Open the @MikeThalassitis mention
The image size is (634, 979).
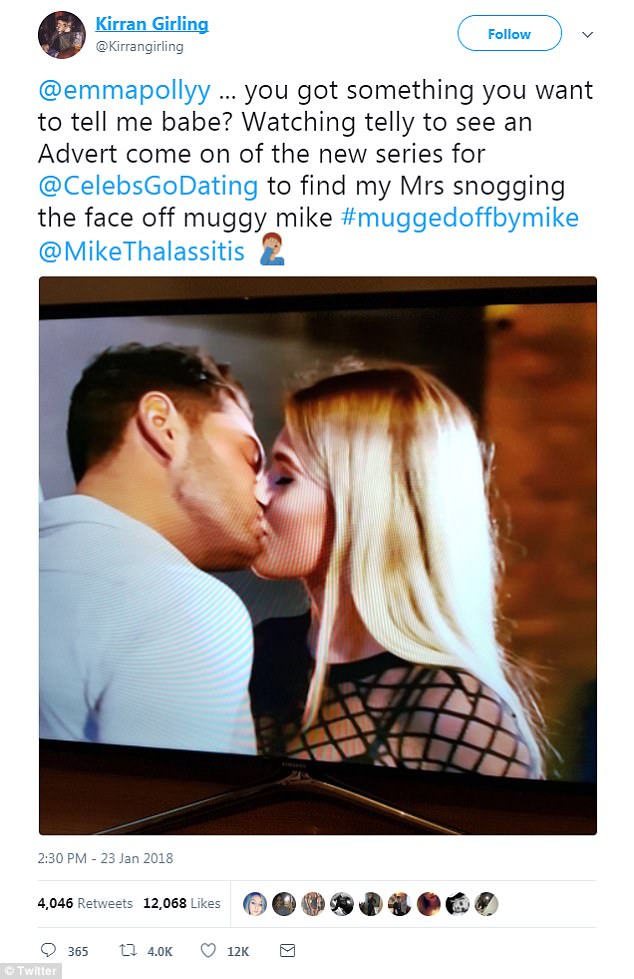[x=141, y=251]
